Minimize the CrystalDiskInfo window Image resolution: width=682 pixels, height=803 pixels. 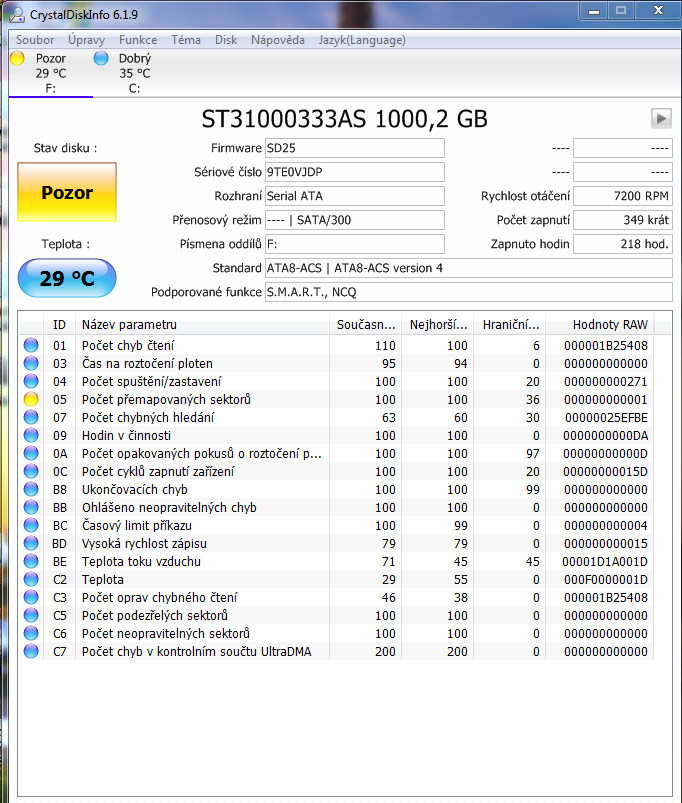click(594, 11)
